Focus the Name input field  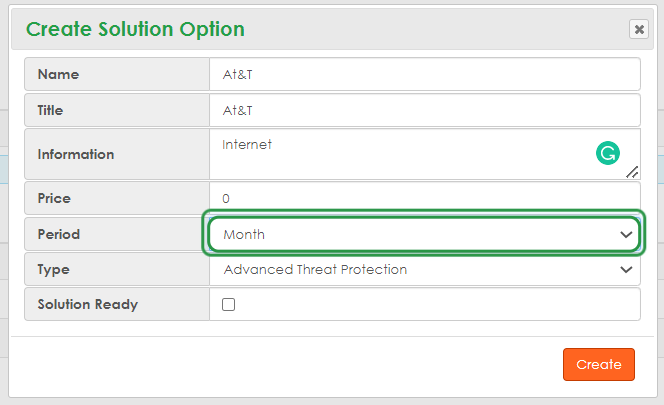(x=424, y=74)
